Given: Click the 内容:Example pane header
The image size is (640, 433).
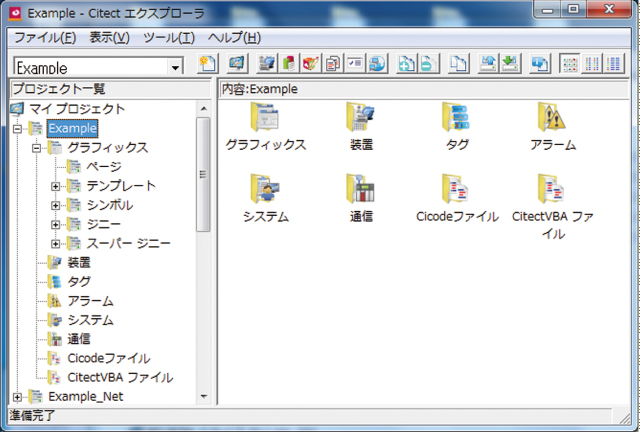Looking at the screenshot, I should (424, 89).
